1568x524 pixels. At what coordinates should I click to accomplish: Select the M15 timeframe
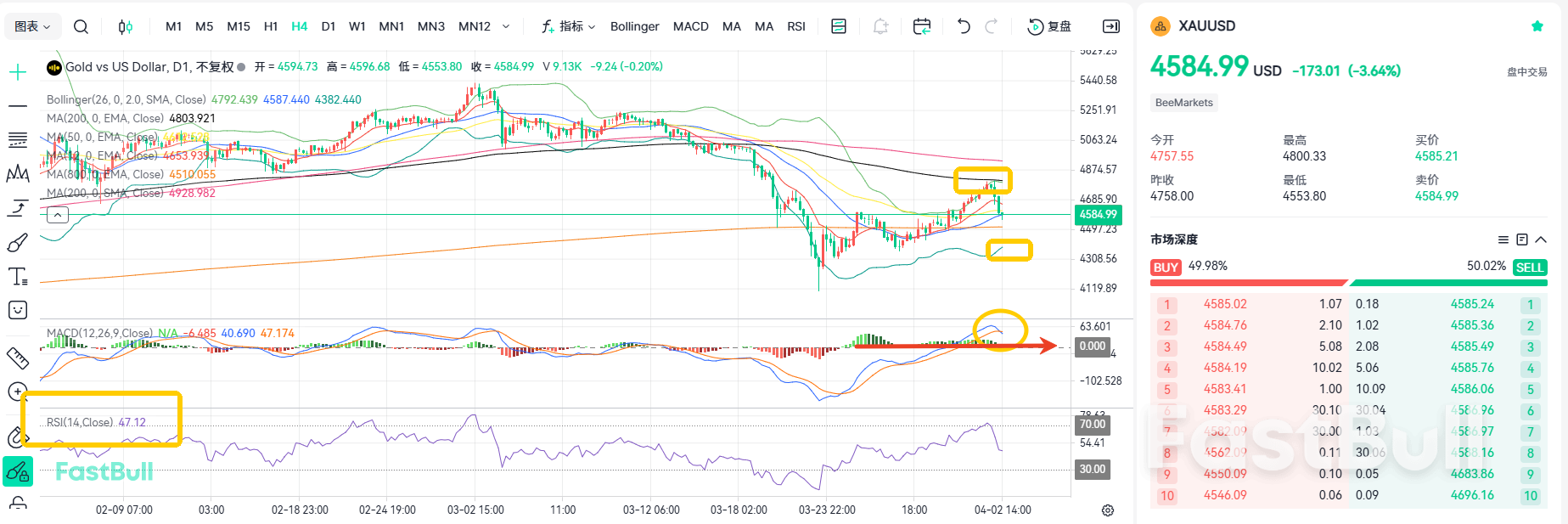(x=239, y=26)
